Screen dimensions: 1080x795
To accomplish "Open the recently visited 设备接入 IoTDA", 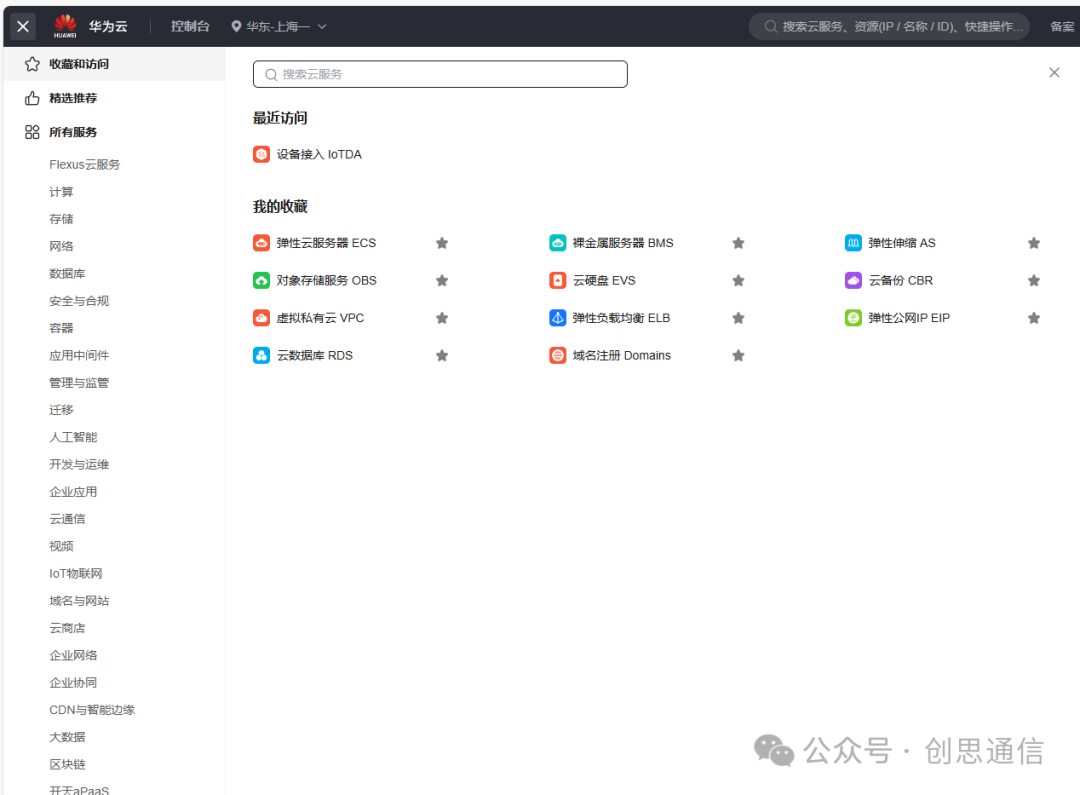I will (318, 155).
